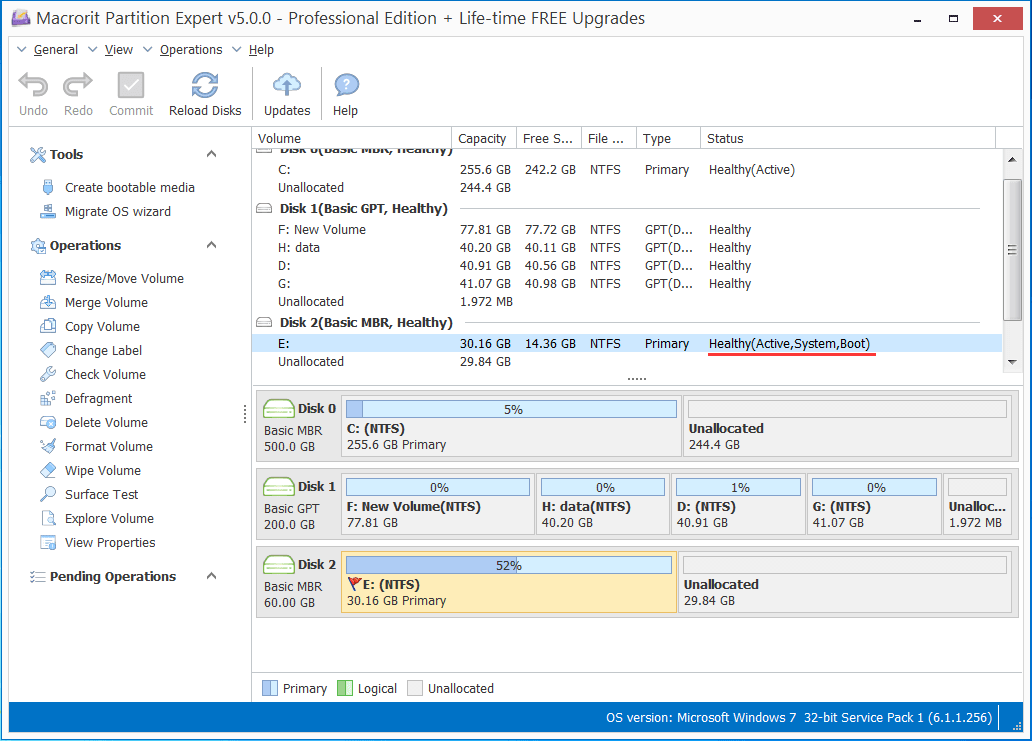Sort by Free Space column header

tap(549, 138)
